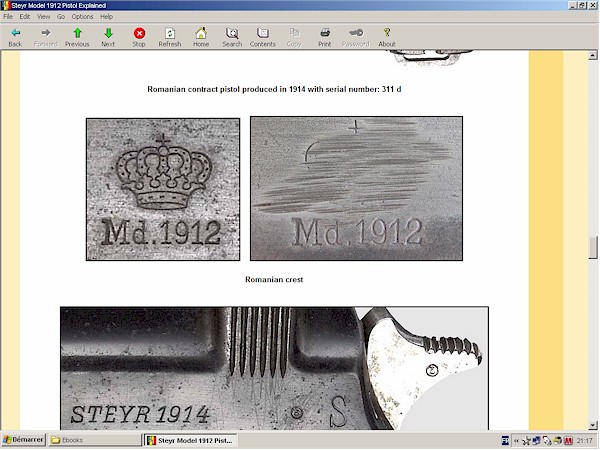Click the Romanian contract pistol caption text
This screenshot has width=600, height=450.
coord(274,89)
